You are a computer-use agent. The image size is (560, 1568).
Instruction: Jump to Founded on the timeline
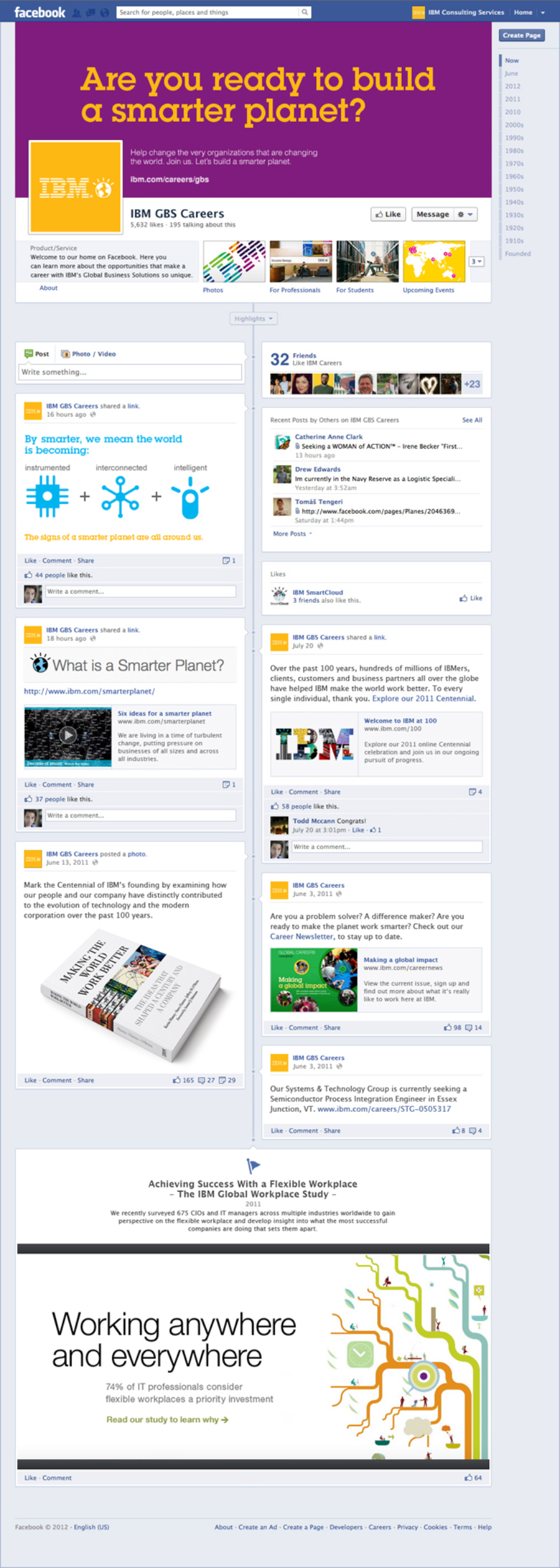(517, 254)
